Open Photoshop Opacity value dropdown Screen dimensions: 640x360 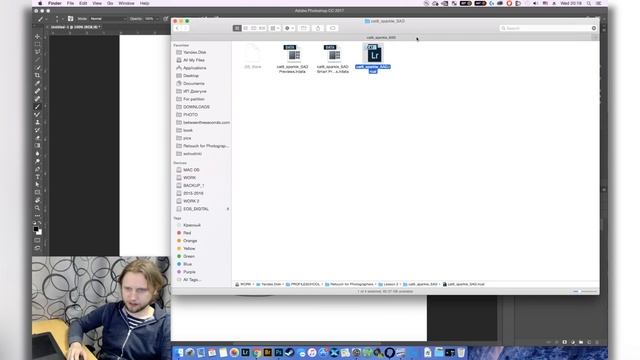click(x=151, y=19)
